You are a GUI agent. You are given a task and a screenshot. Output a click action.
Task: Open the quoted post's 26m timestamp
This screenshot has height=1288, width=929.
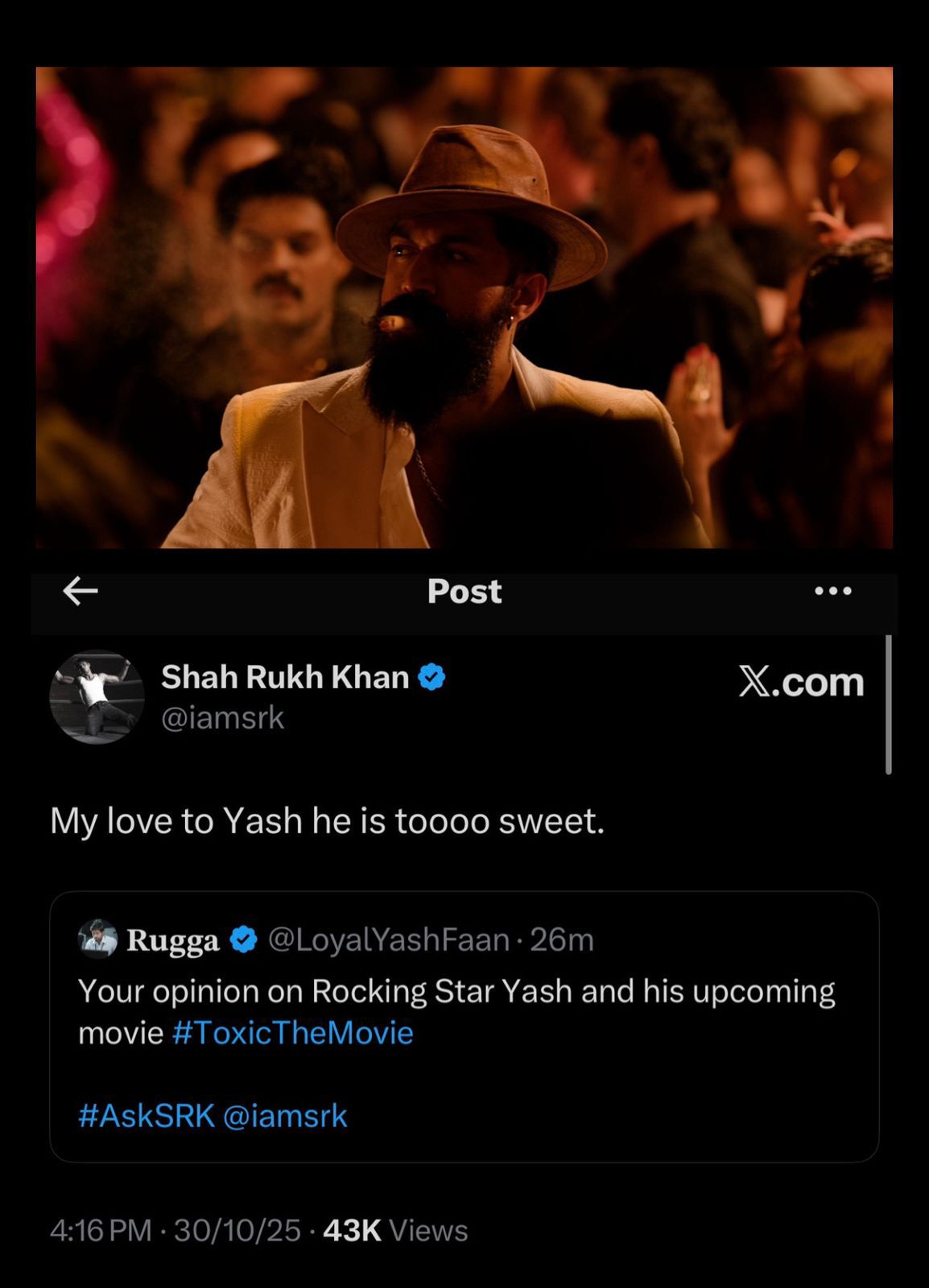point(562,939)
